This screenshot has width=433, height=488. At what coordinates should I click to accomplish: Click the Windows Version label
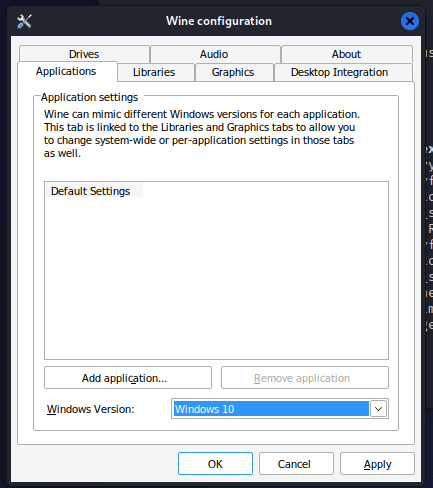tap(91, 409)
